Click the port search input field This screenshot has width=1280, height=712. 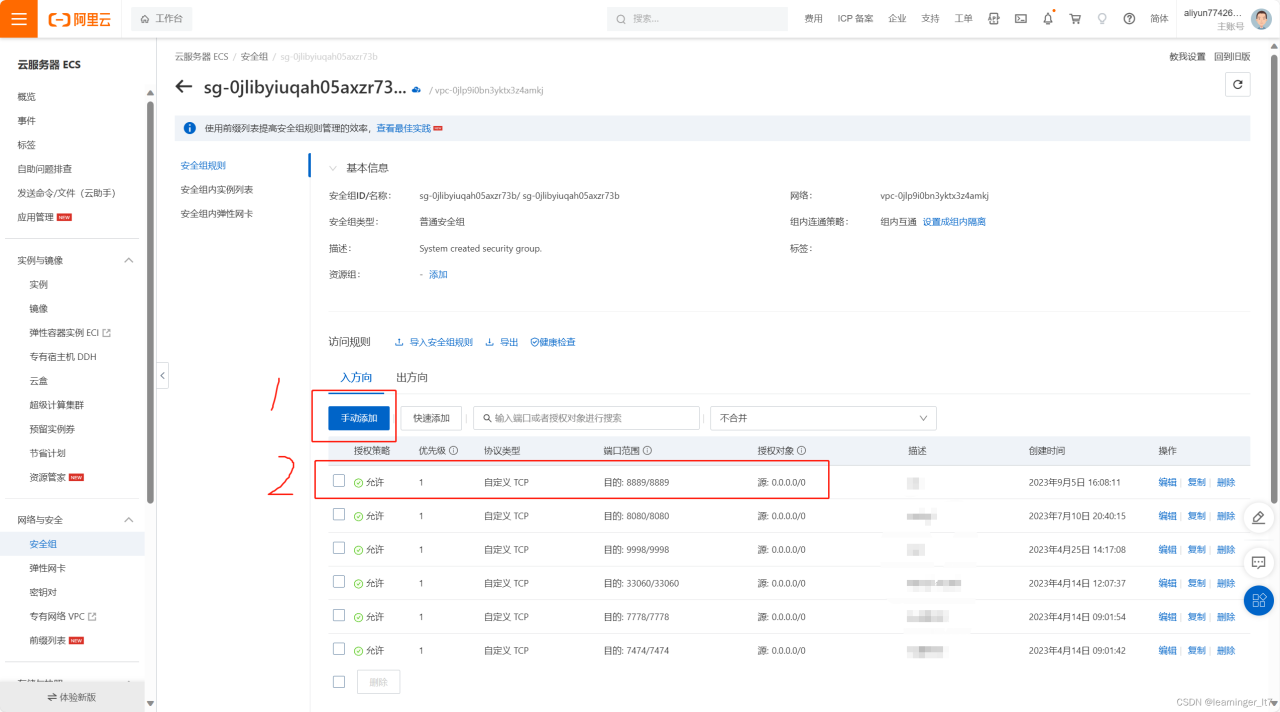point(590,418)
